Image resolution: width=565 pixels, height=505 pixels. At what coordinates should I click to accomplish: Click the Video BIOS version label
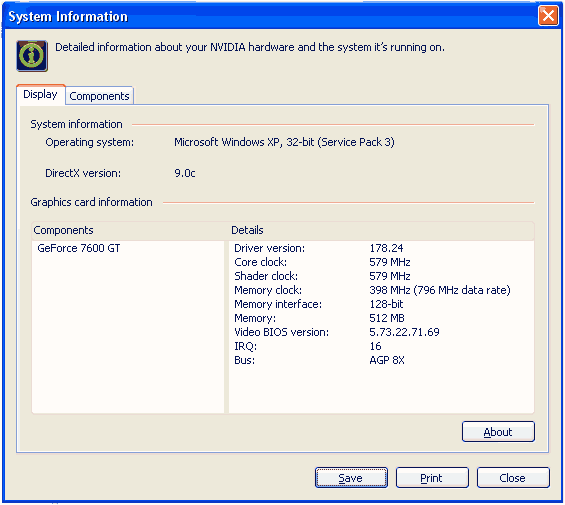coord(281,332)
